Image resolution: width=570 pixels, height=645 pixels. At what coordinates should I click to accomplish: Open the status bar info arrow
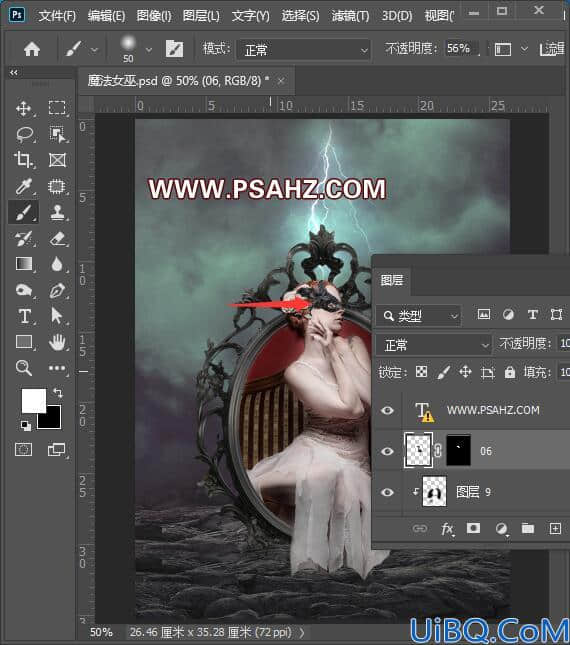tap(302, 632)
